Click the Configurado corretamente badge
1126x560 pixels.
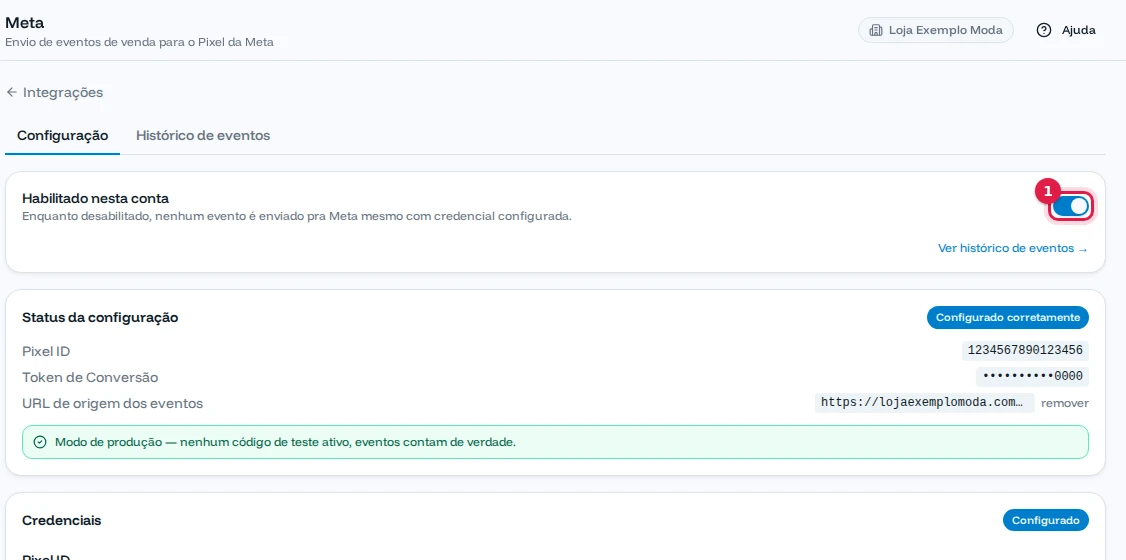point(1008,317)
